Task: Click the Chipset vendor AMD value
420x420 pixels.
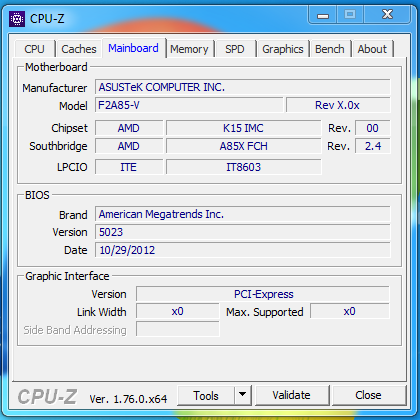Action: [x=129, y=128]
